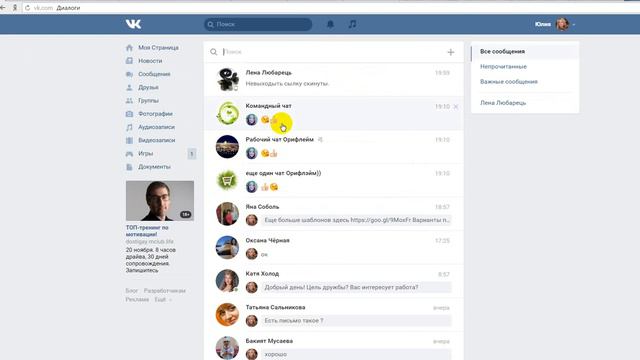Open Аудиозаписи from sidebar
640x360 pixels.
point(156,127)
